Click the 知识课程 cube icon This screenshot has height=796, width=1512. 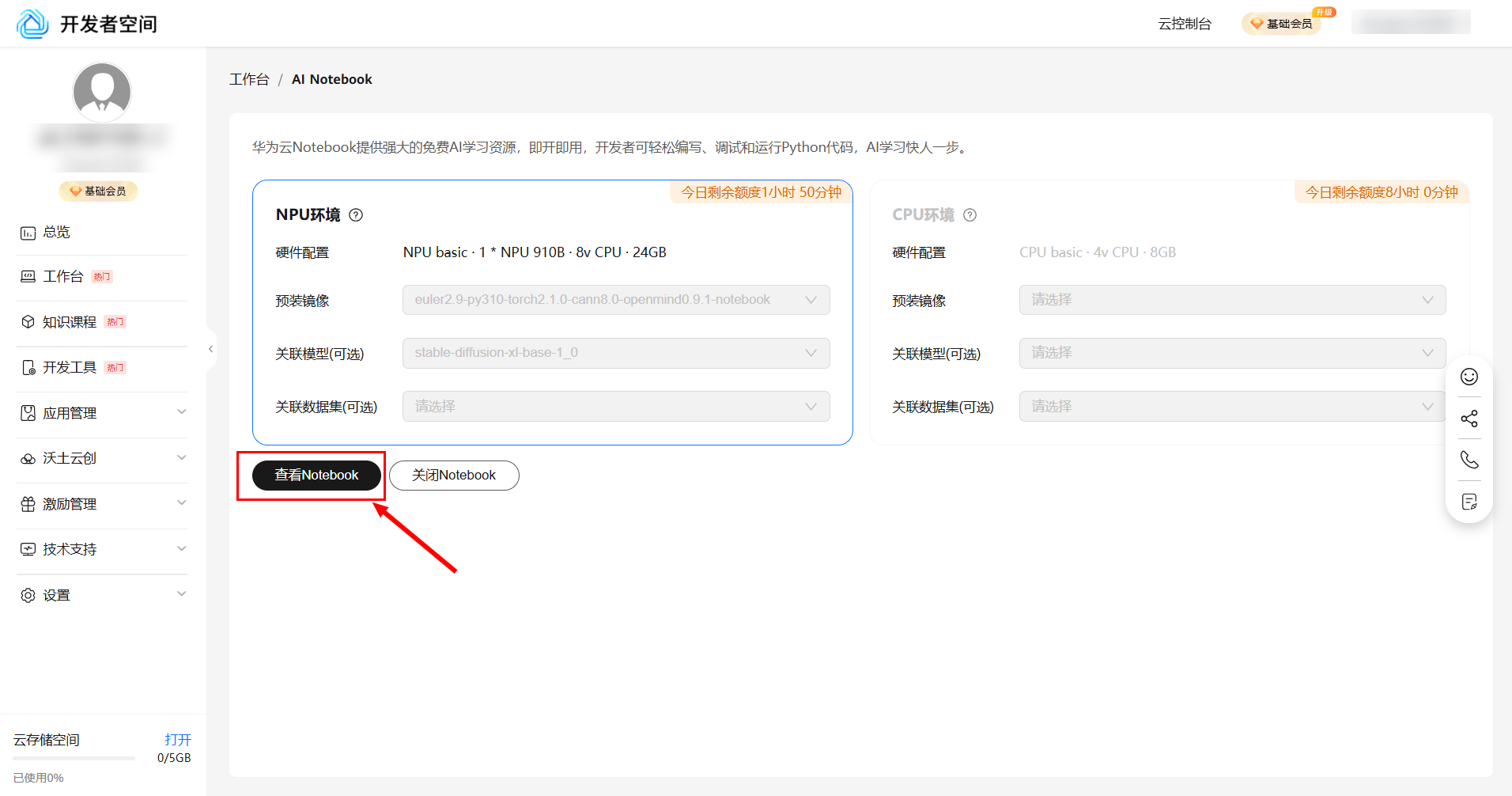click(x=28, y=322)
